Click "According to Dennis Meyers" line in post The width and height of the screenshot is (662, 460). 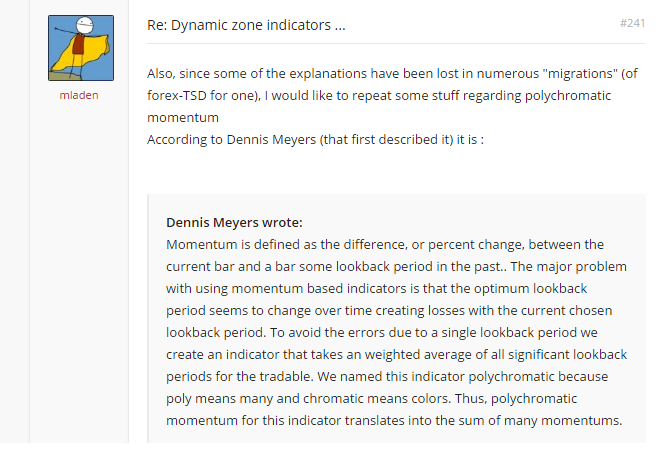pyautogui.click(x=315, y=138)
